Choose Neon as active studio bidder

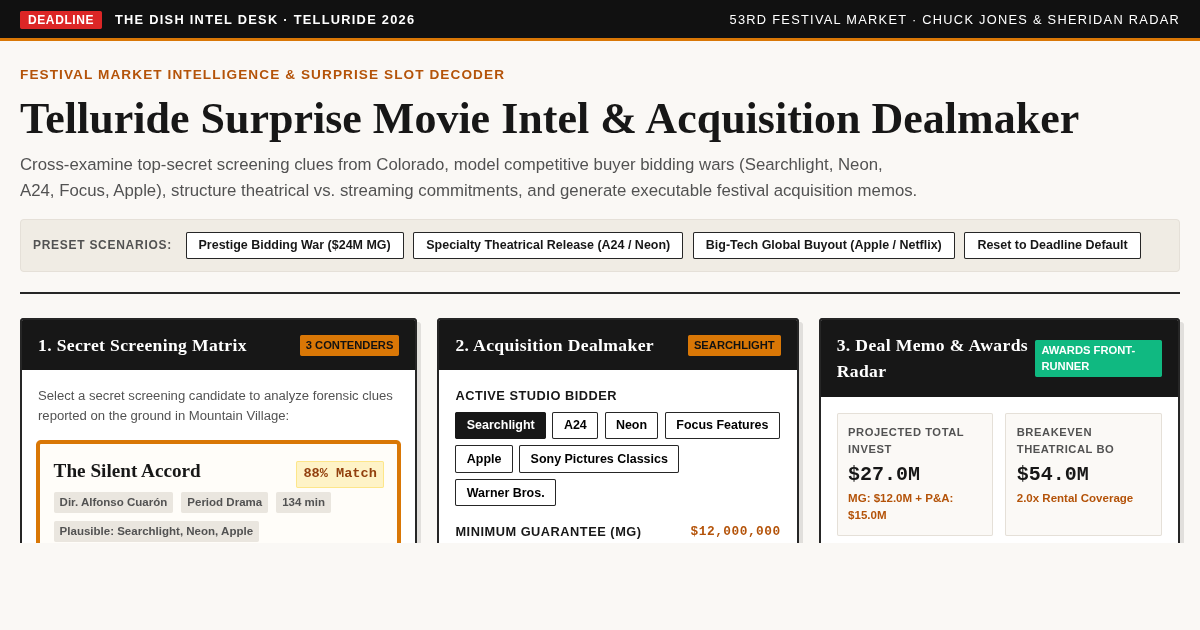(x=631, y=426)
